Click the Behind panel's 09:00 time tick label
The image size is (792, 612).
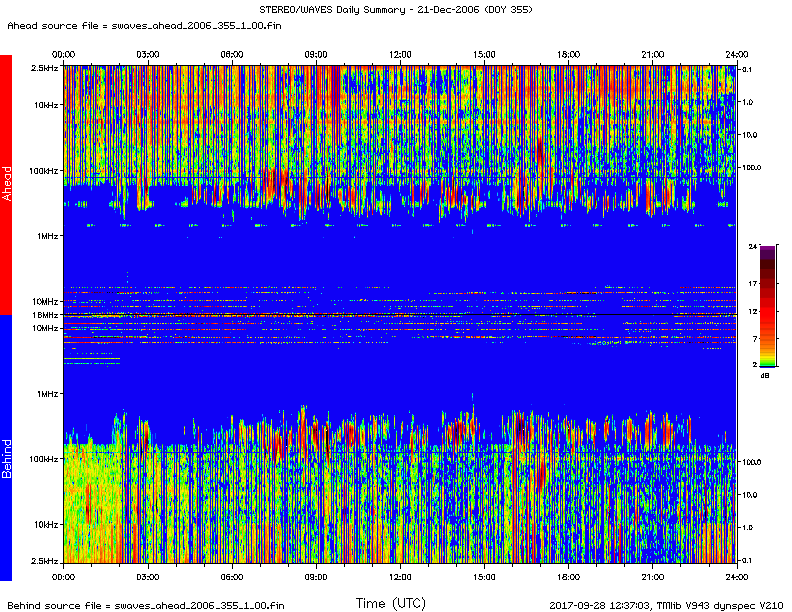[x=316, y=577]
